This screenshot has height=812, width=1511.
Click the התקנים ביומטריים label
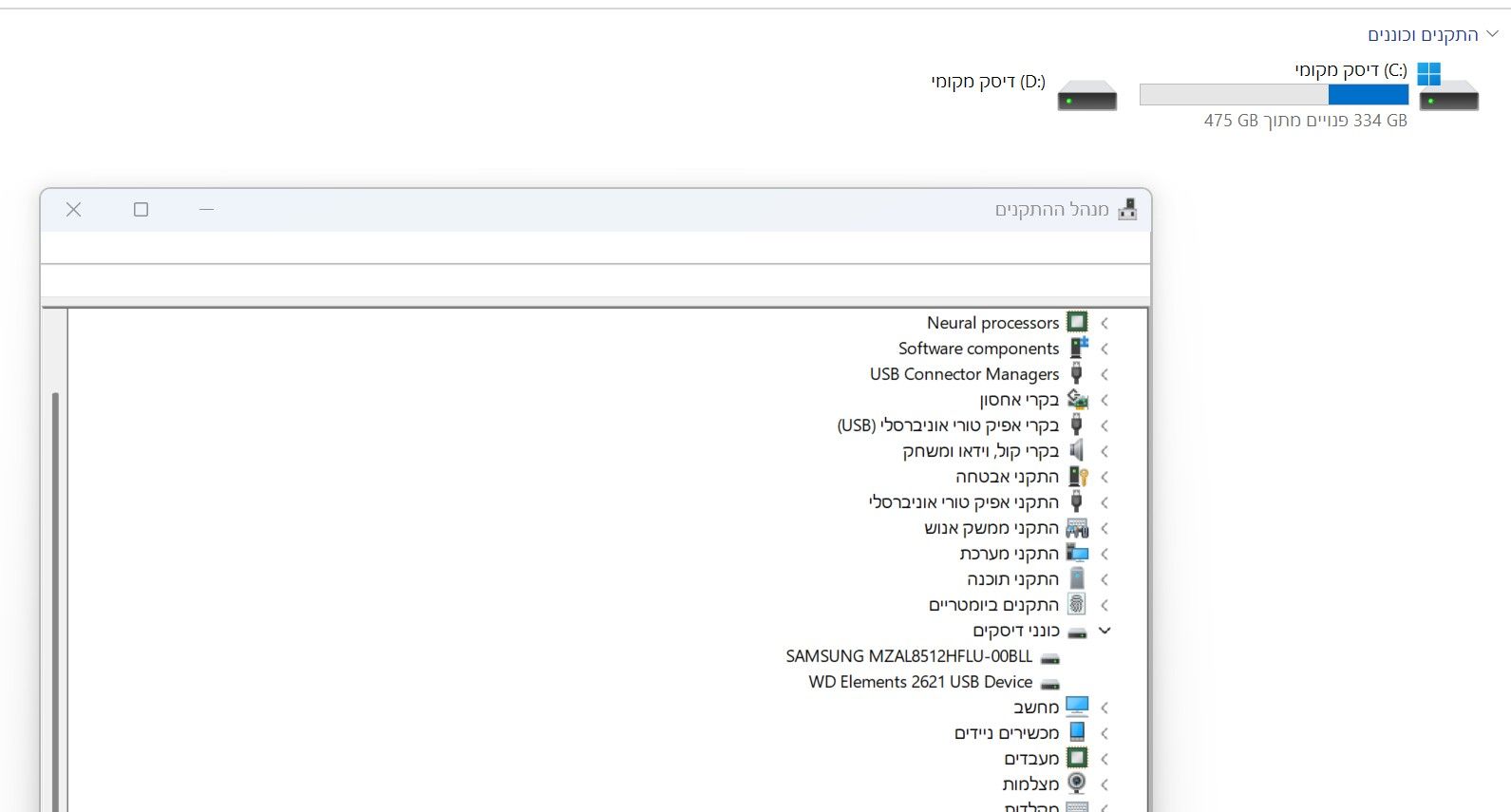pyautogui.click(x=993, y=605)
